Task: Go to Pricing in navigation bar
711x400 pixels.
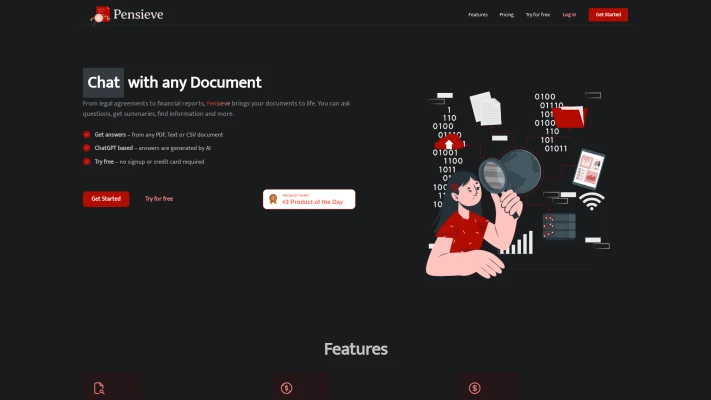Action: coord(506,15)
